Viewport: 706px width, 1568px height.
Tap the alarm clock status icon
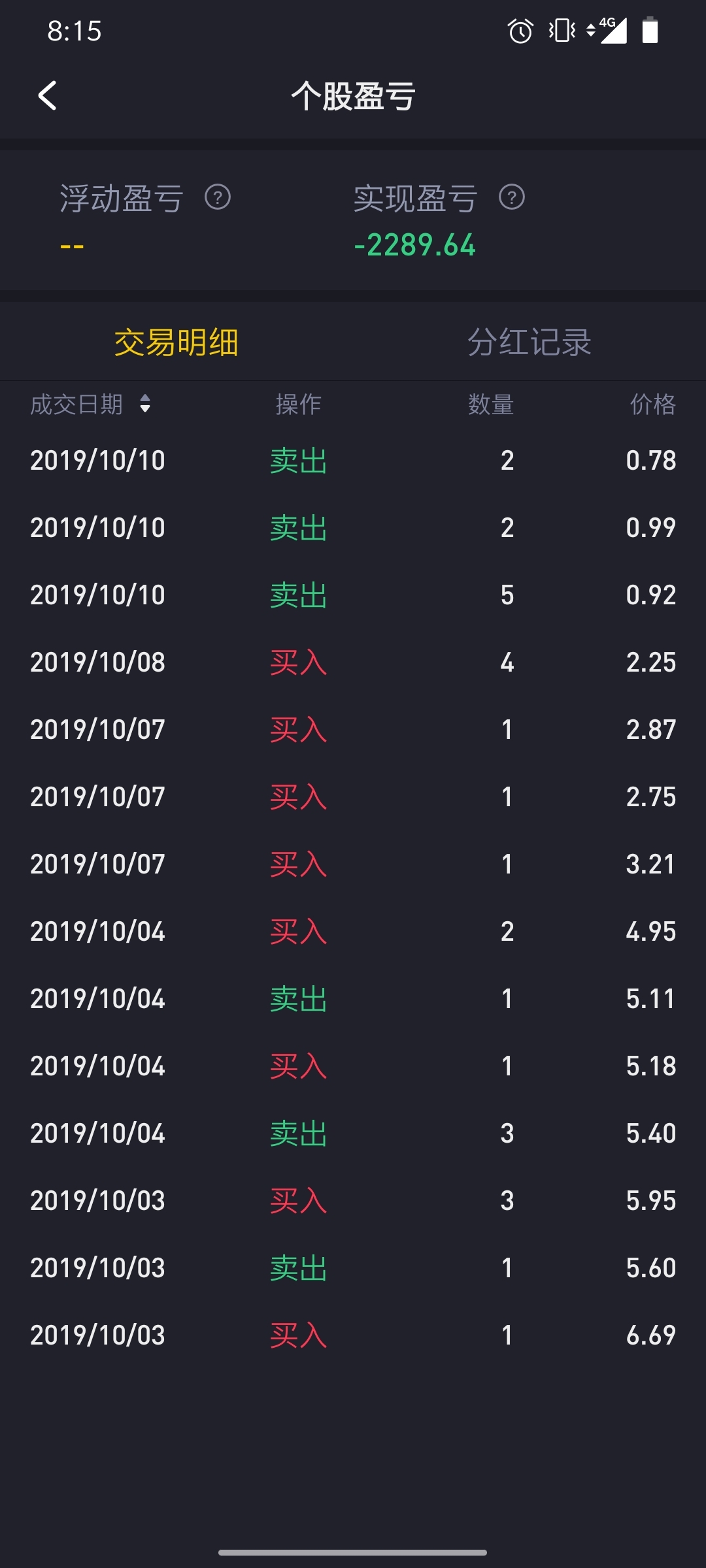point(520,31)
